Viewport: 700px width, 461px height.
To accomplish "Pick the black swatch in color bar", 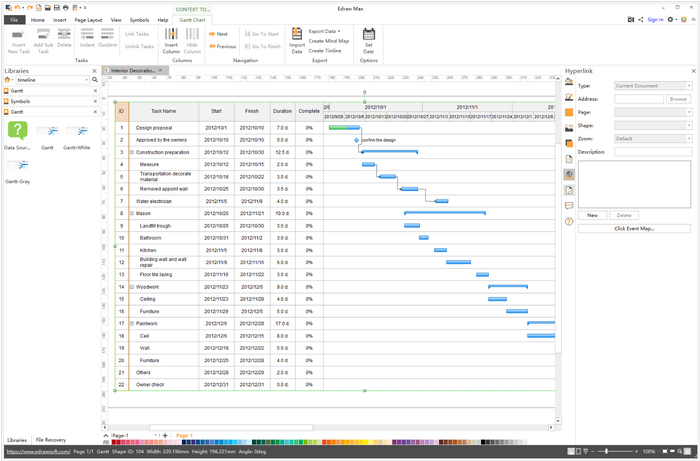I will [483, 442].
